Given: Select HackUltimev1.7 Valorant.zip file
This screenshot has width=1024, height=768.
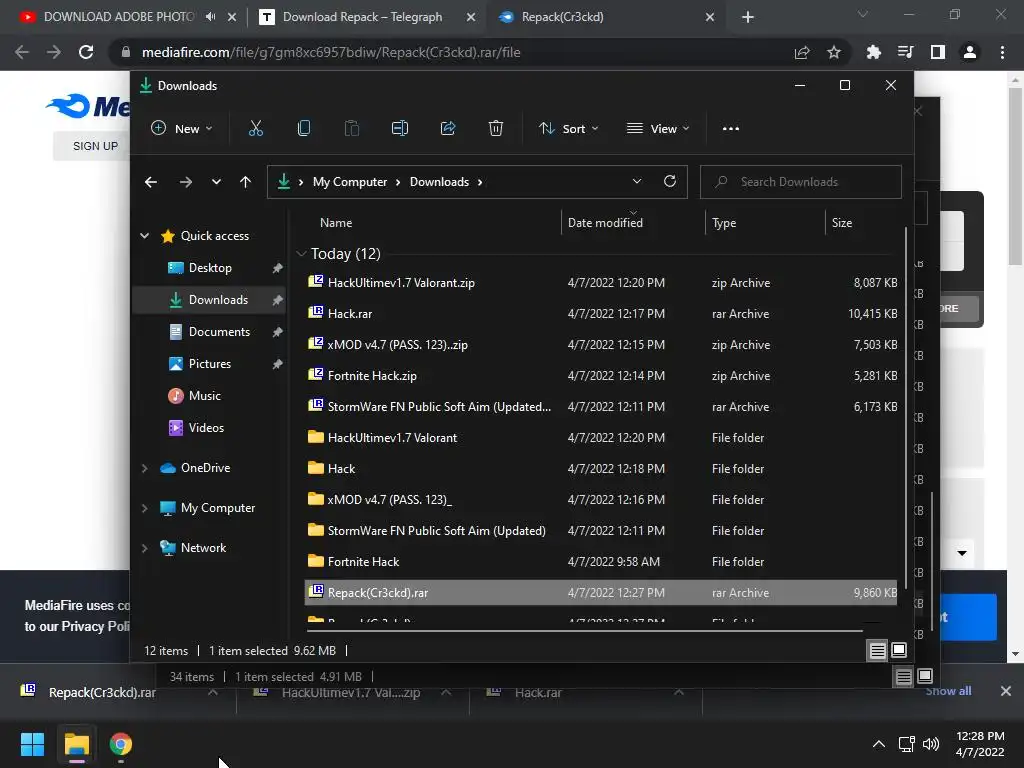Looking at the screenshot, I should click(601, 283).
